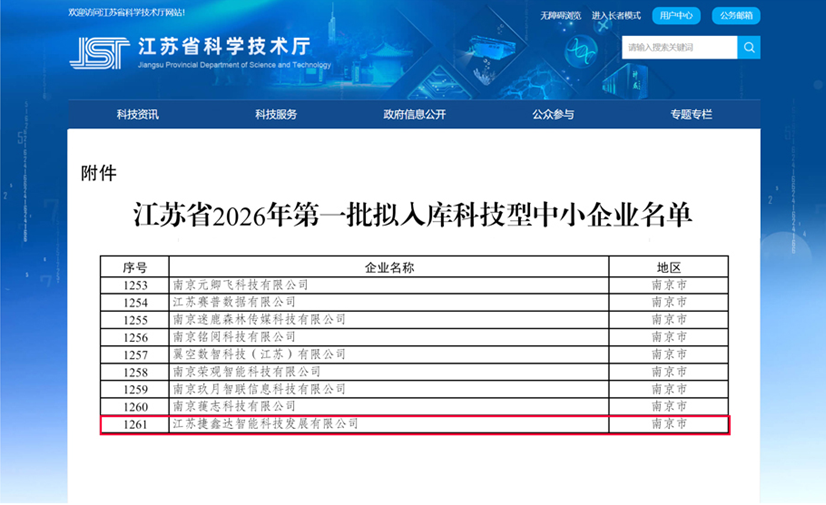Click serial number 1261
826x505 pixels.
coord(135,424)
